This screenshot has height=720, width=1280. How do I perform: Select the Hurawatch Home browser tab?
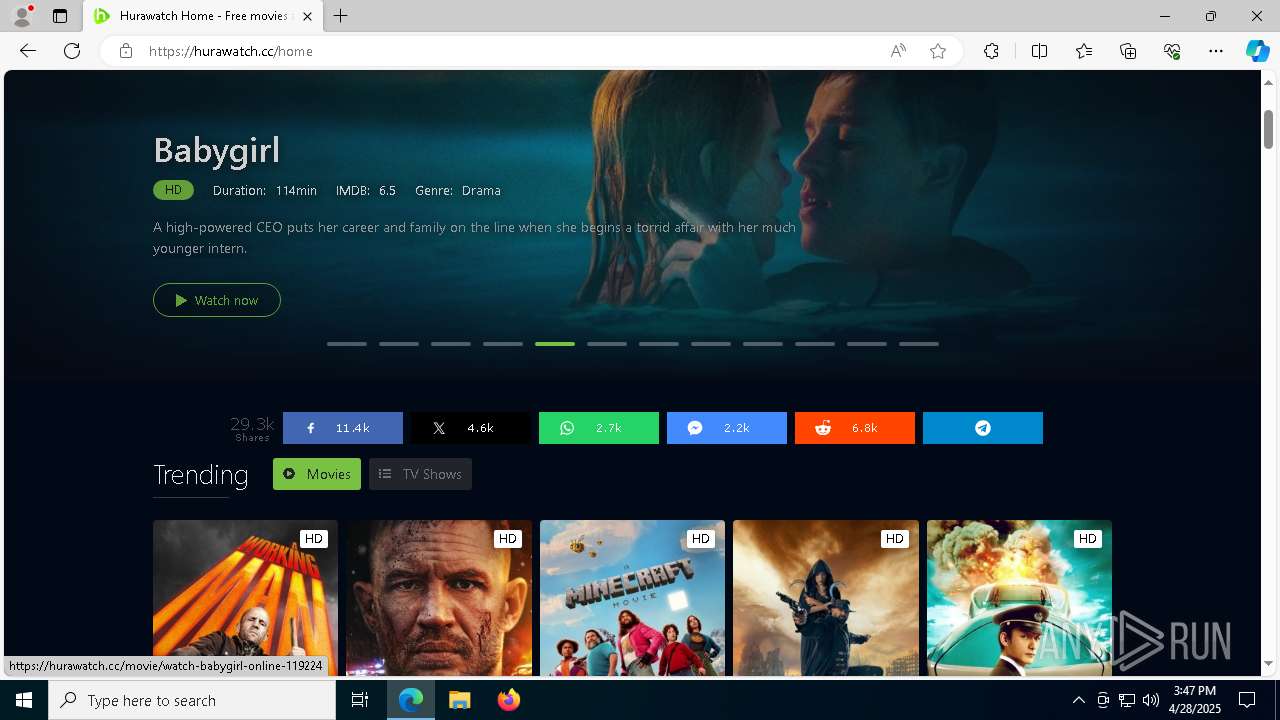point(203,16)
